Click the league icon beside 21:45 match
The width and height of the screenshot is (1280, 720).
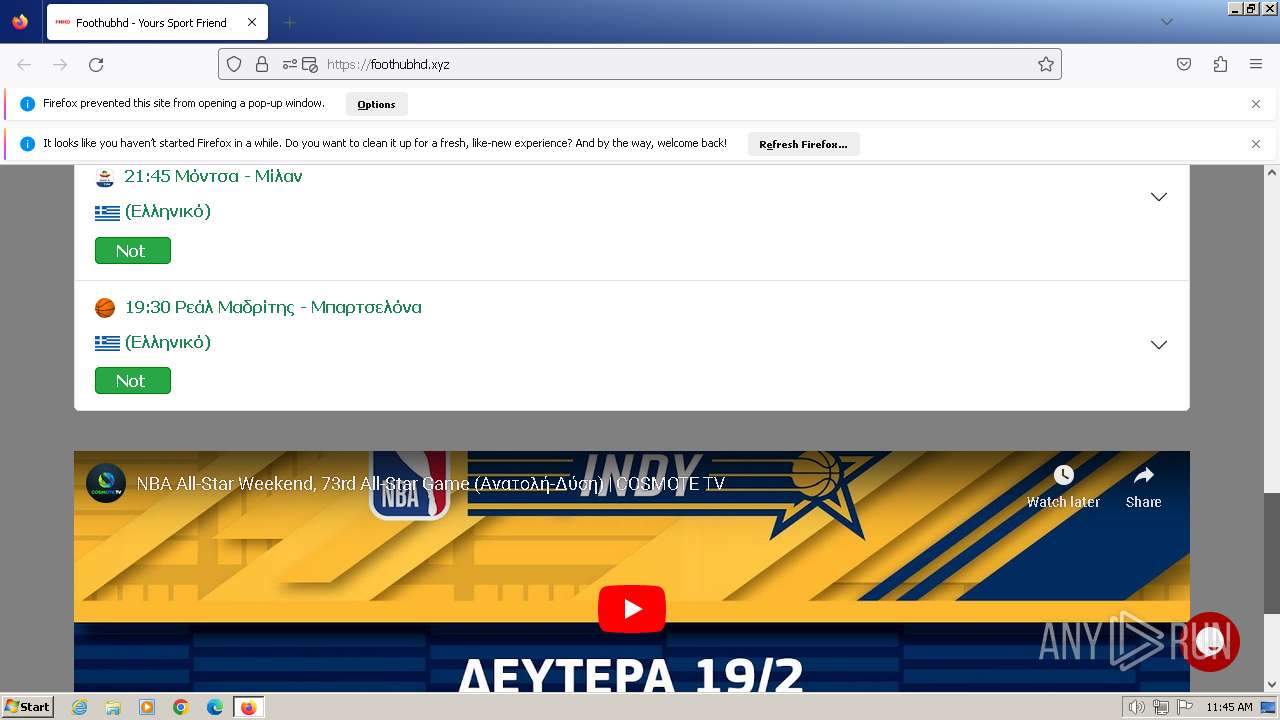click(x=105, y=178)
